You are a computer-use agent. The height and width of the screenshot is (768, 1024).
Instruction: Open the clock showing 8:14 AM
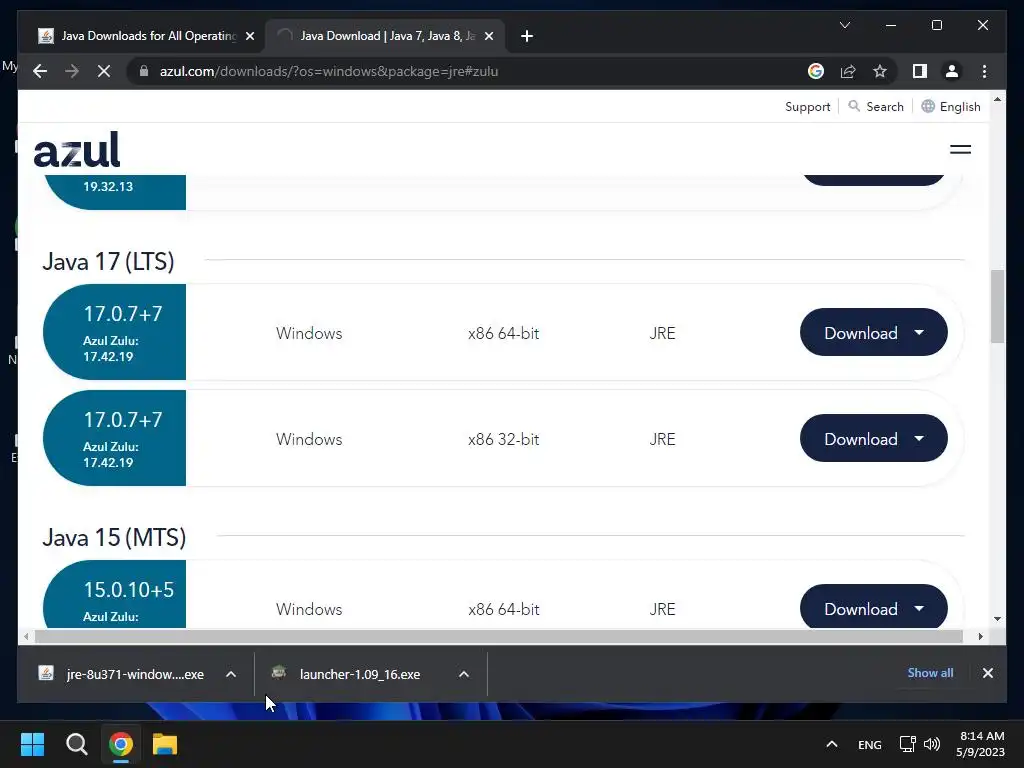[x=981, y=744]
